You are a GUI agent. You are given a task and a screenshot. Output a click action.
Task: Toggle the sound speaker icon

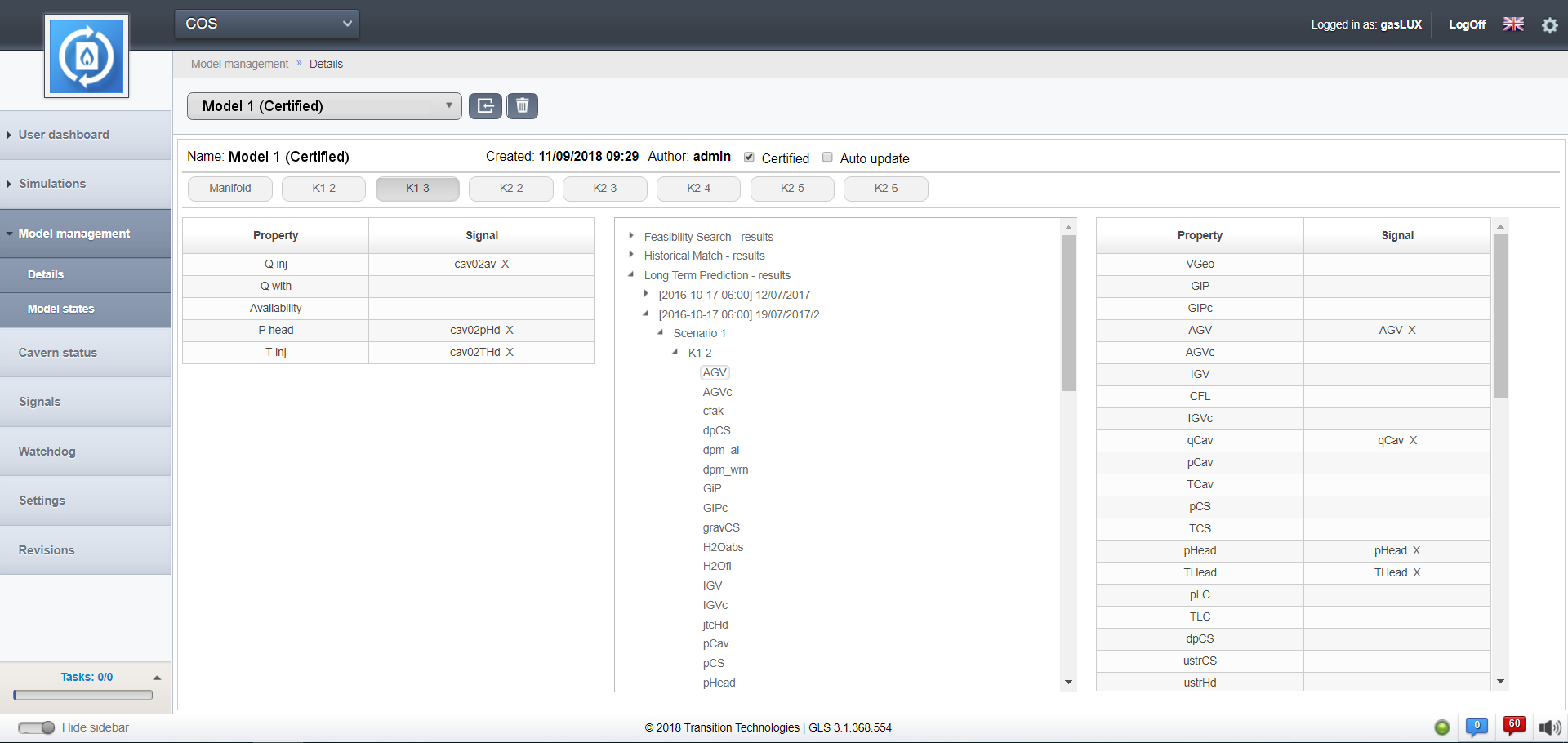(x=1549, y=727)
